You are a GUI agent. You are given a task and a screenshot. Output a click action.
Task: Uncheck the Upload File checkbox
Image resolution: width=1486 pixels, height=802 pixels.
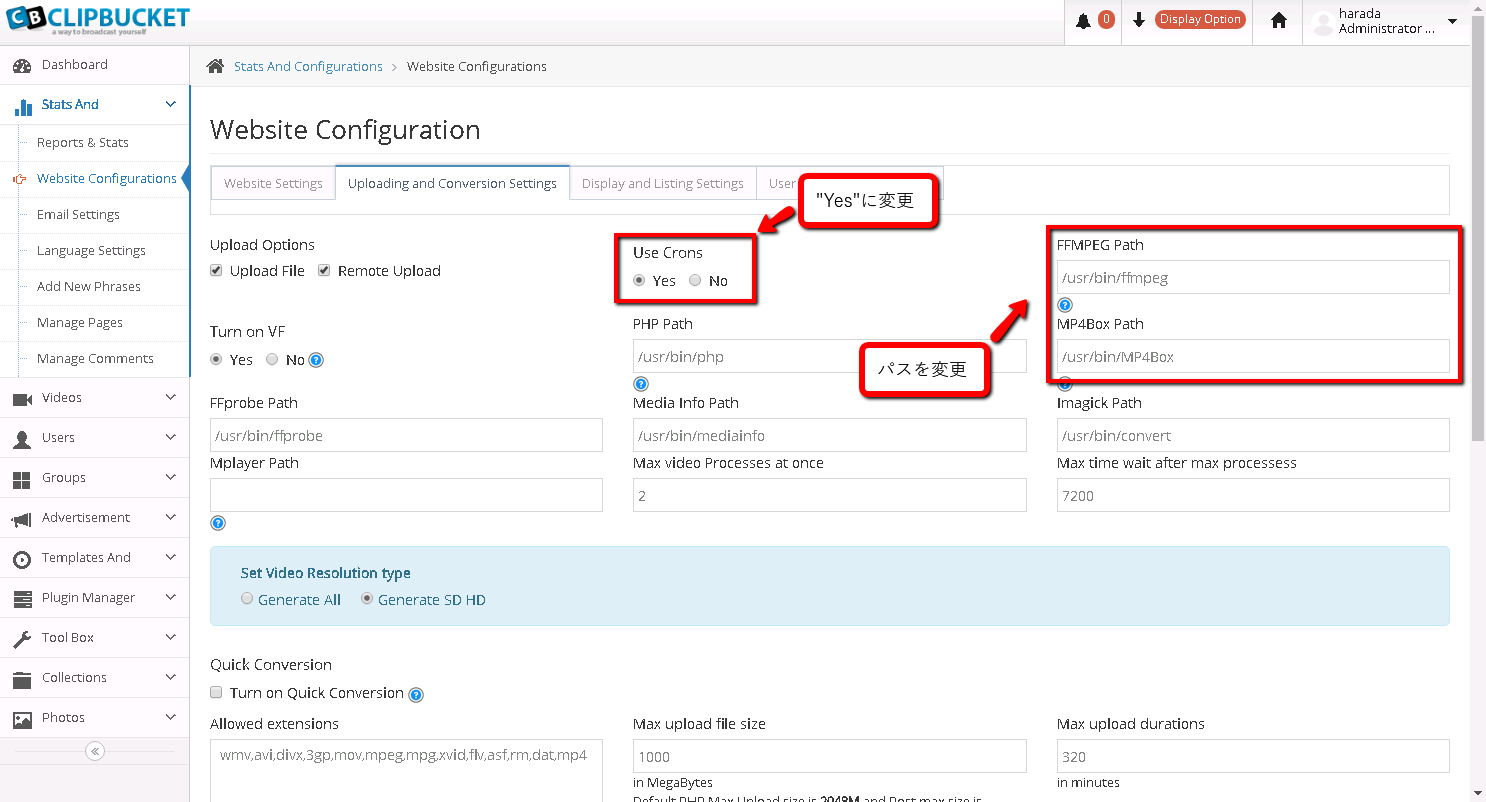pyautogui.click(x=217, y=271)
